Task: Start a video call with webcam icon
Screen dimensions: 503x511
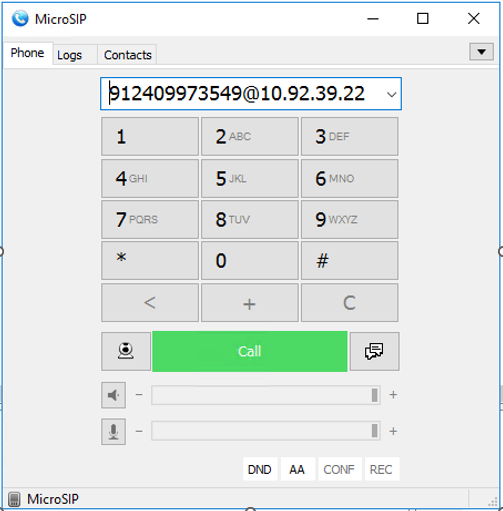Action: (126, 351)
